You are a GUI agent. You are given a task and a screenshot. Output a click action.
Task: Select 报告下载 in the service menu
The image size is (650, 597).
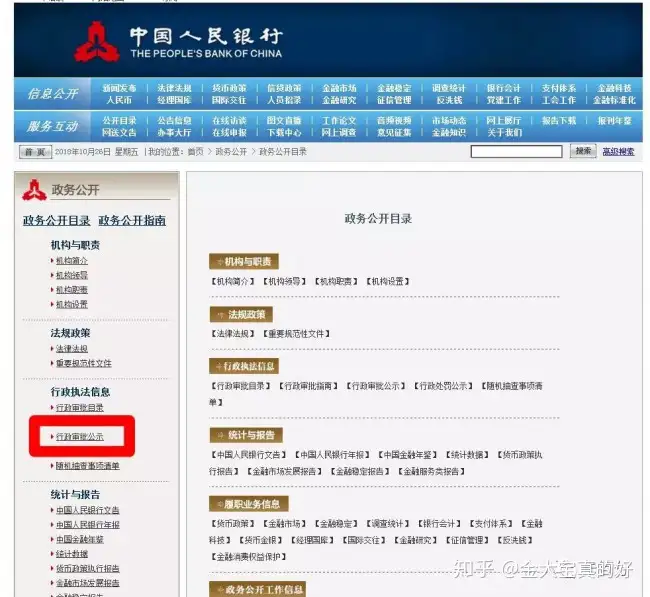point(559,121)
